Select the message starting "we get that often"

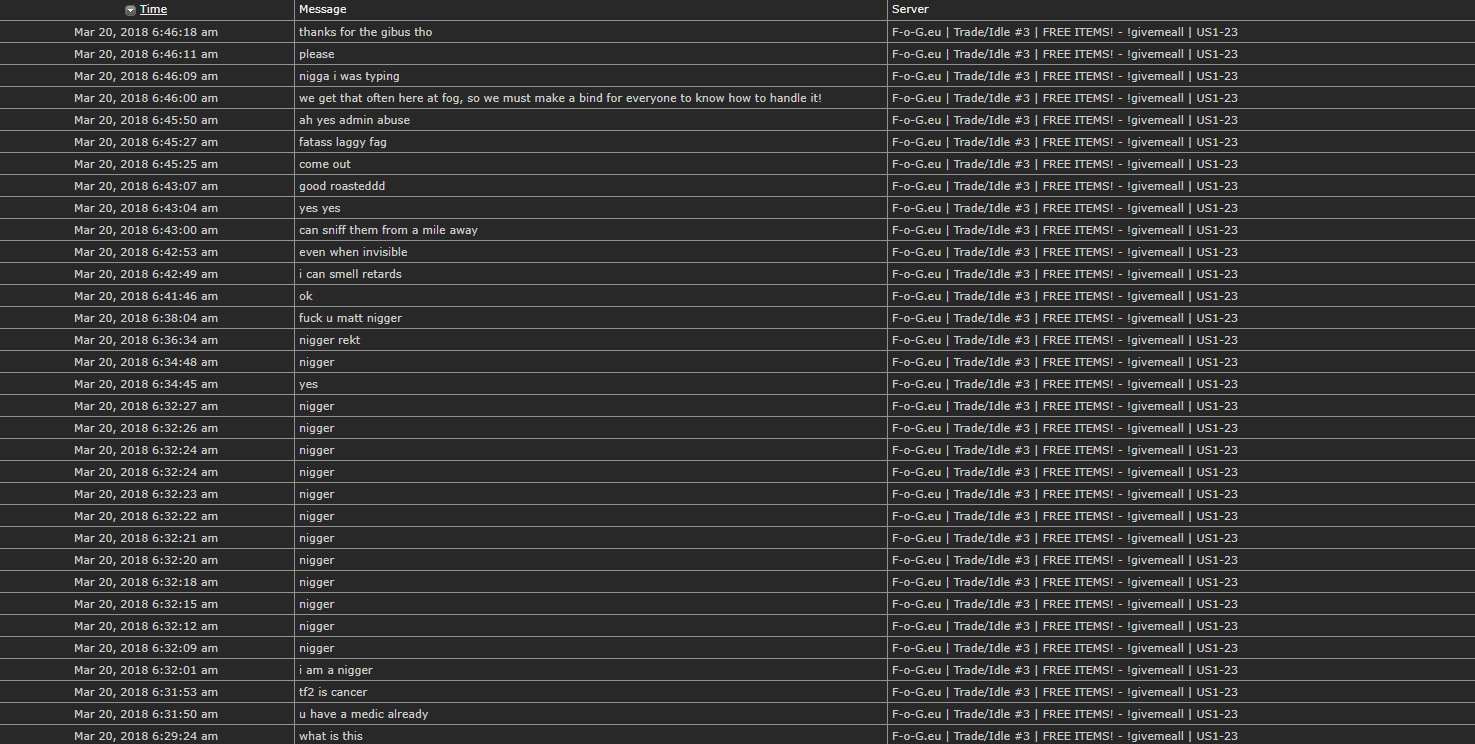pos(560,98)
